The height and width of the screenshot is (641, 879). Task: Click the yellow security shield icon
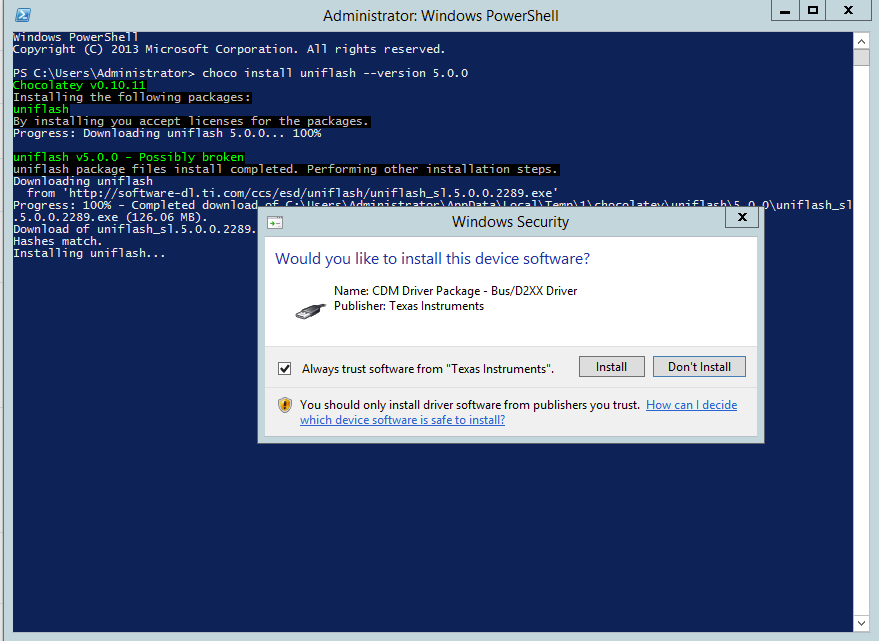[285, 405]
